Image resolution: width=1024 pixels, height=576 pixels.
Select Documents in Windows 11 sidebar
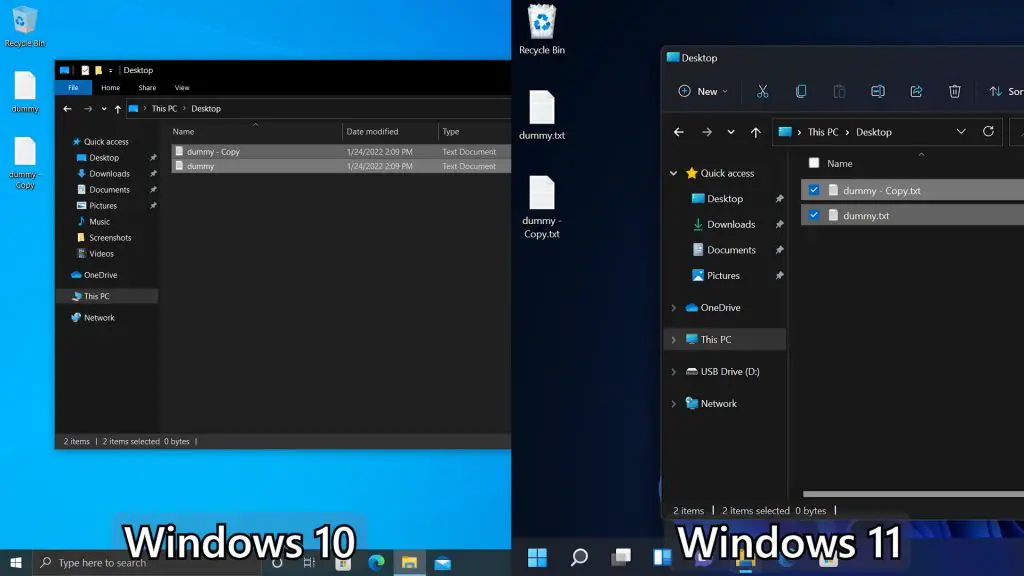(731, 249)
